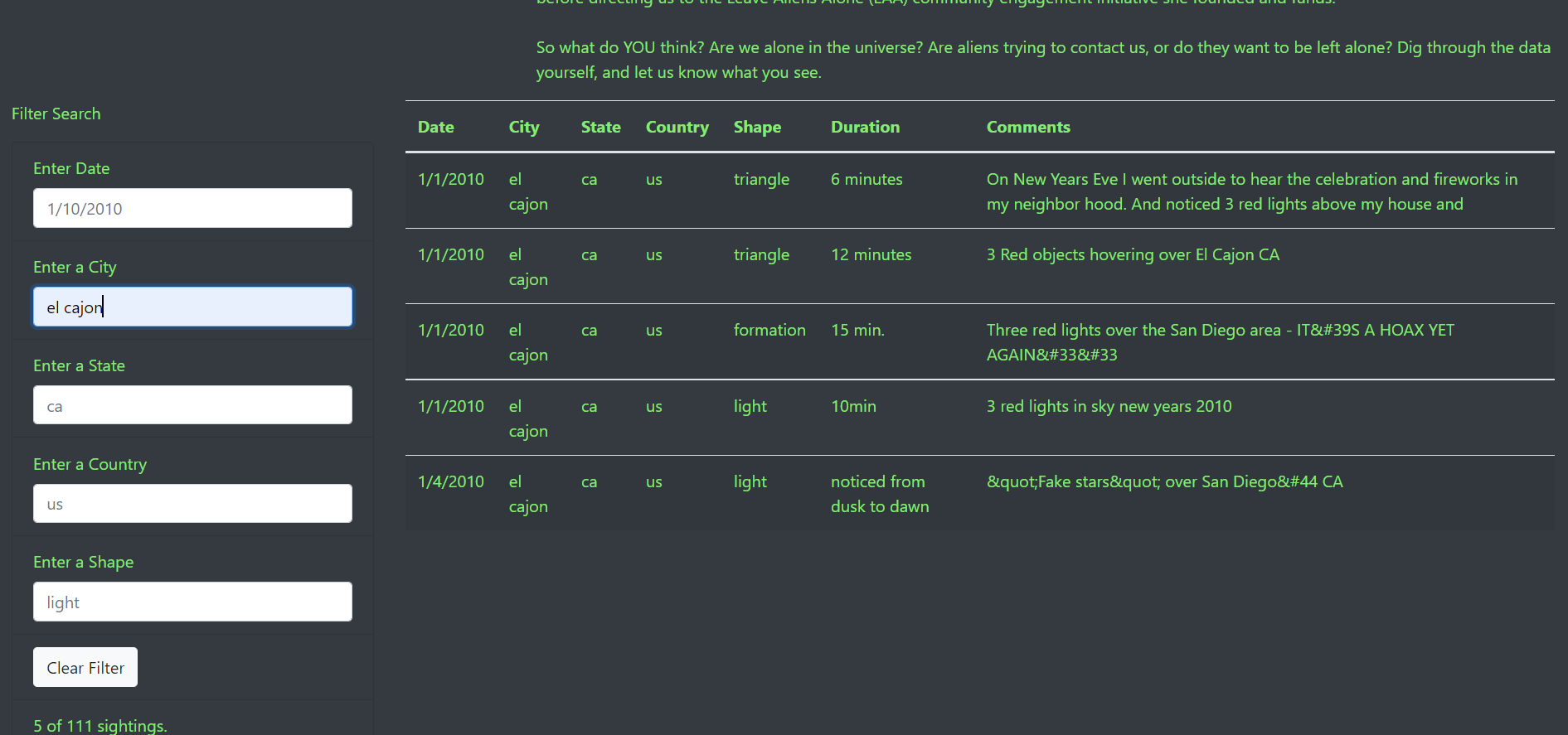Click the Comments column header

(1028, 127)
